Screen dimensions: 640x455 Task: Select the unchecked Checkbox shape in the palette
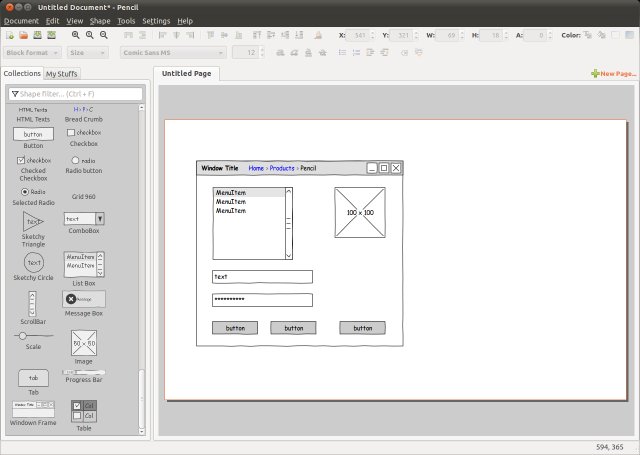pos(84,132)
